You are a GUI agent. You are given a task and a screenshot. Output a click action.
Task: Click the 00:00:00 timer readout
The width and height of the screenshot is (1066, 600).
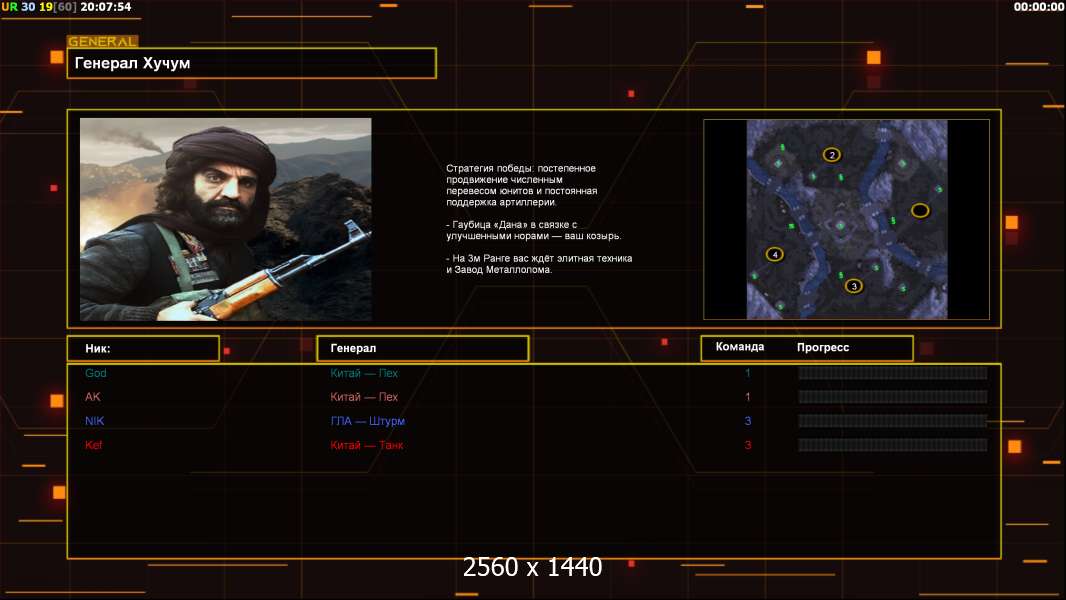click(1039, 7)
